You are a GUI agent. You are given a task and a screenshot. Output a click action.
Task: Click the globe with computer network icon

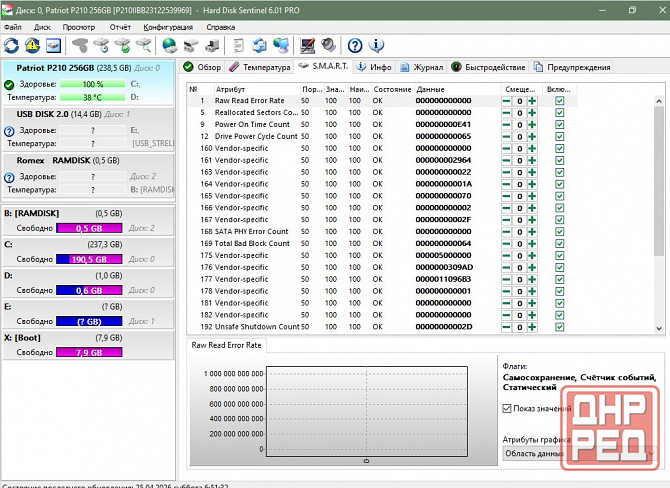pos(281,45)
